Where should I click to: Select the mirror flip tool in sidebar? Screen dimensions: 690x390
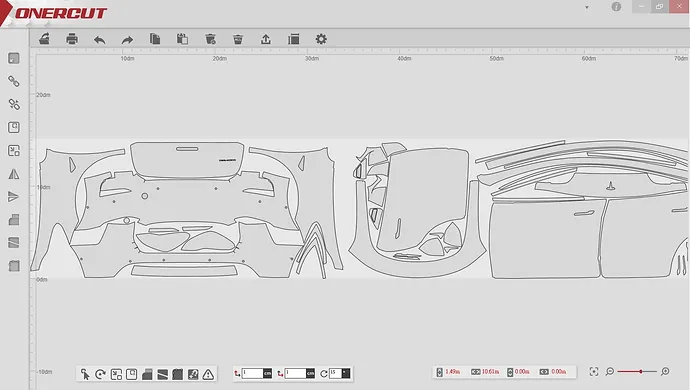pos(14,174)
